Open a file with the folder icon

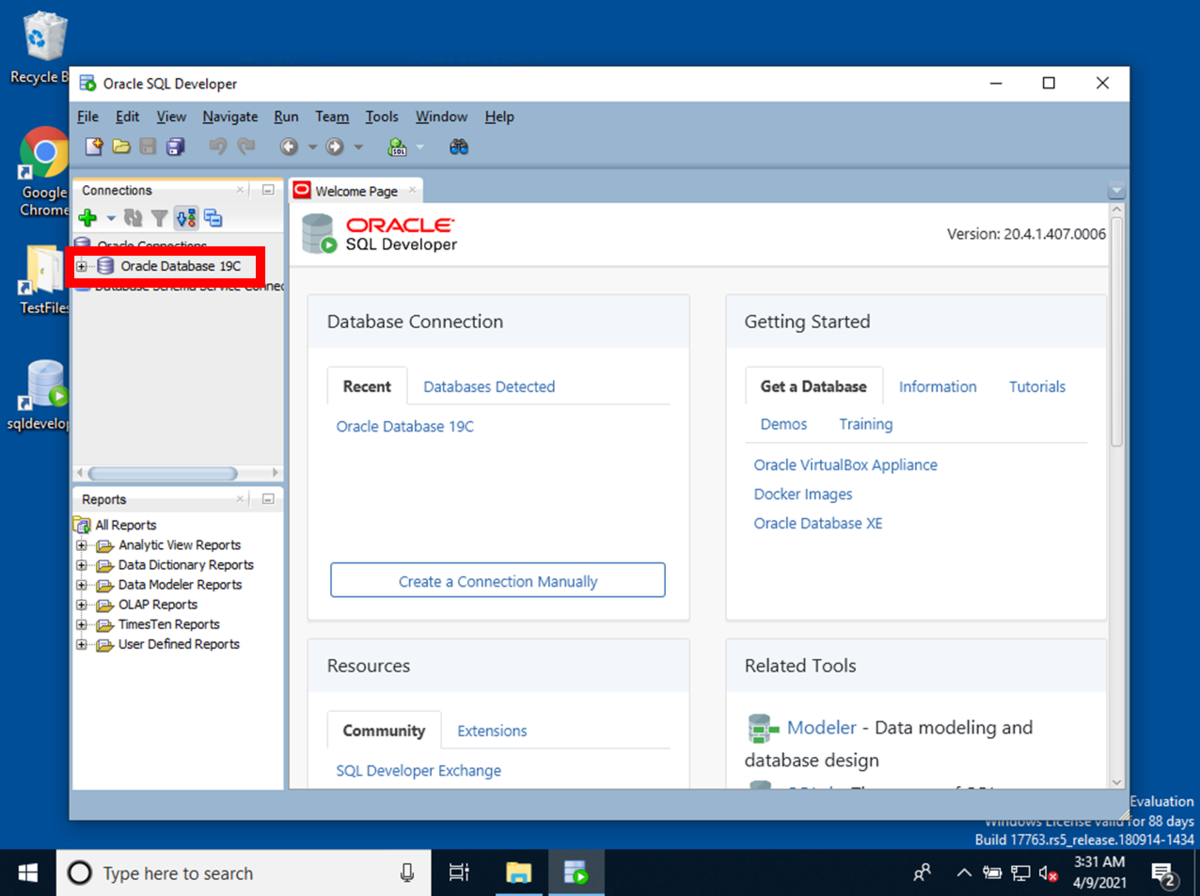(121, 147)
